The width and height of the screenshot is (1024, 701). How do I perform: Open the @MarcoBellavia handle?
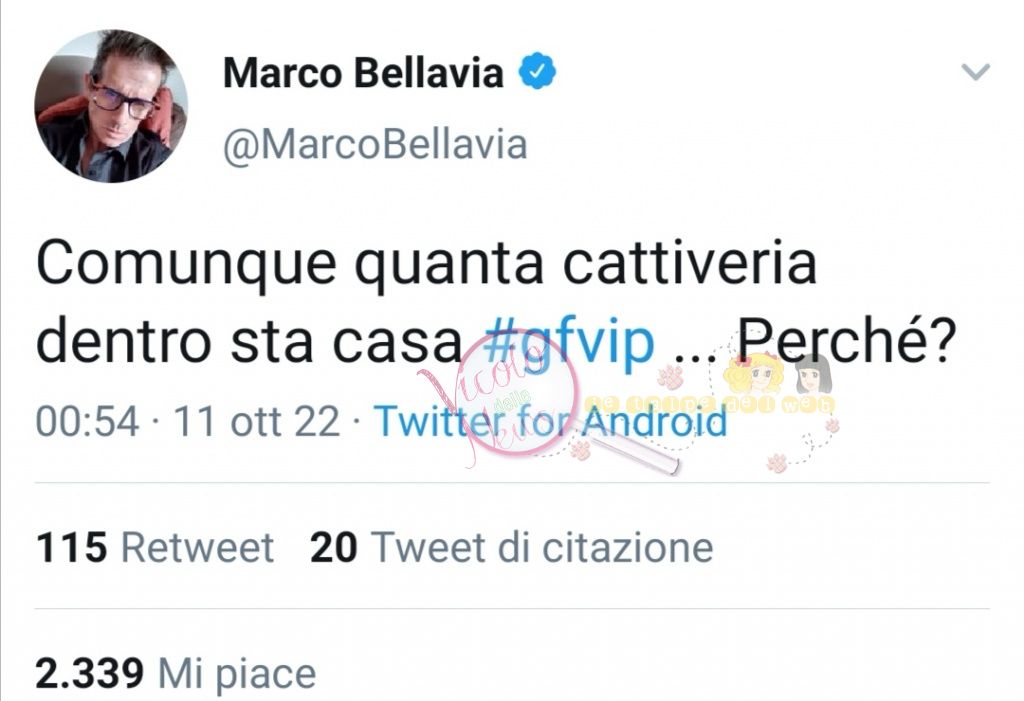(x=375, y=144)
